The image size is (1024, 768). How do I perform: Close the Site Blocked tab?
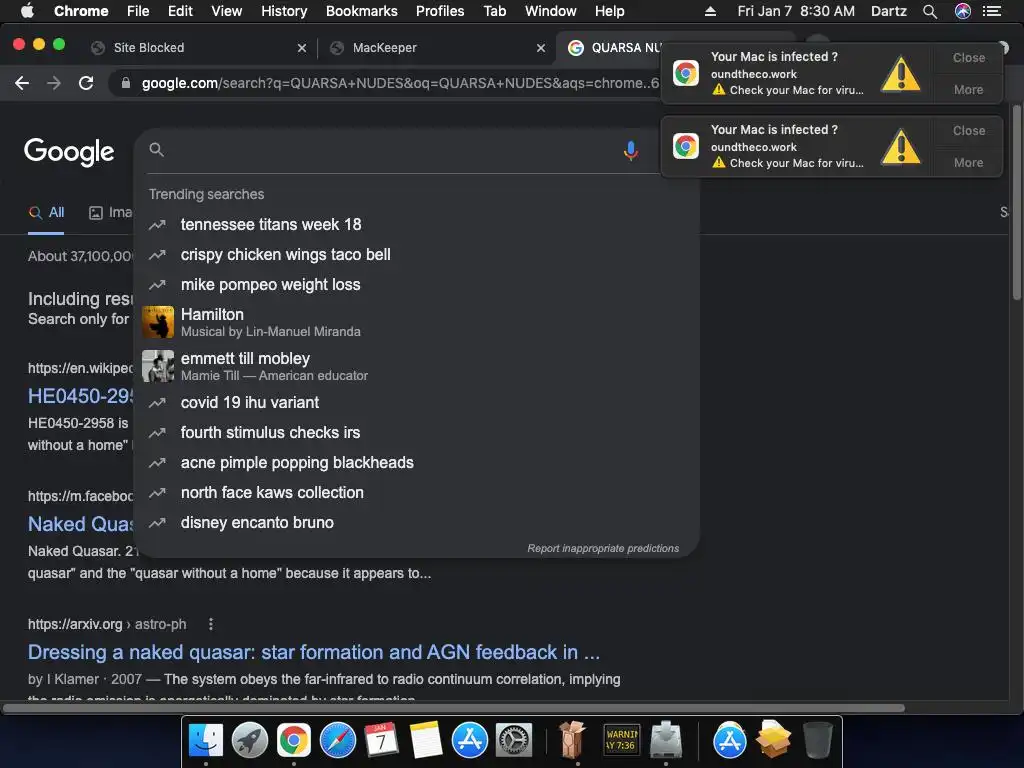[x=302, y=48]
